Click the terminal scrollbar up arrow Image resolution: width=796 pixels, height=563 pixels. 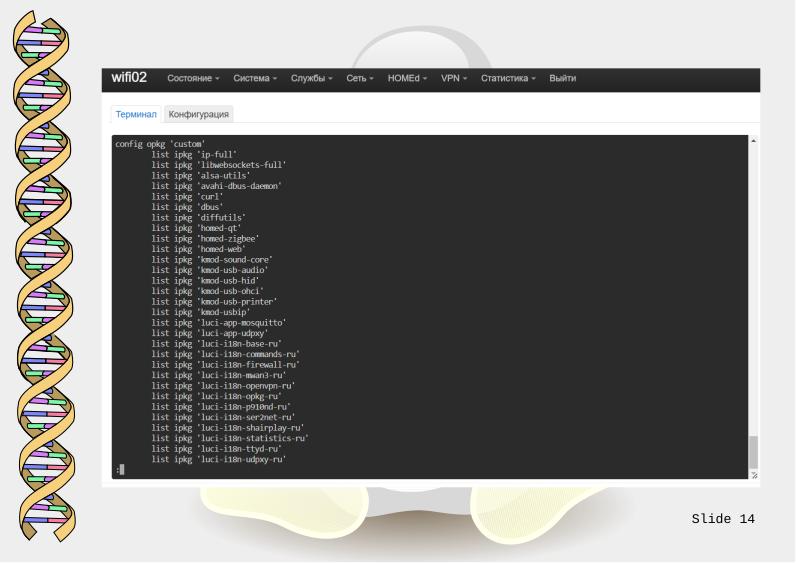[753, 140]
